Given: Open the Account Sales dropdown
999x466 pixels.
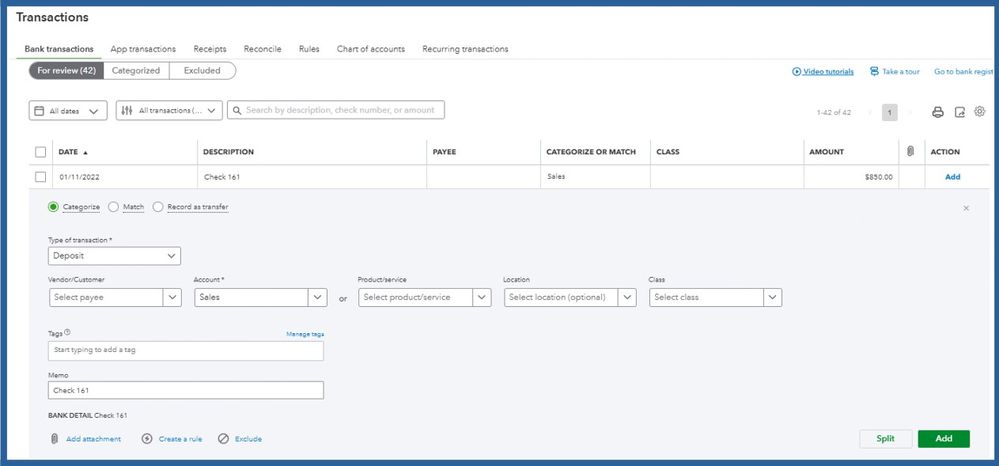Looking at the screenshot, I should [261, 298].
